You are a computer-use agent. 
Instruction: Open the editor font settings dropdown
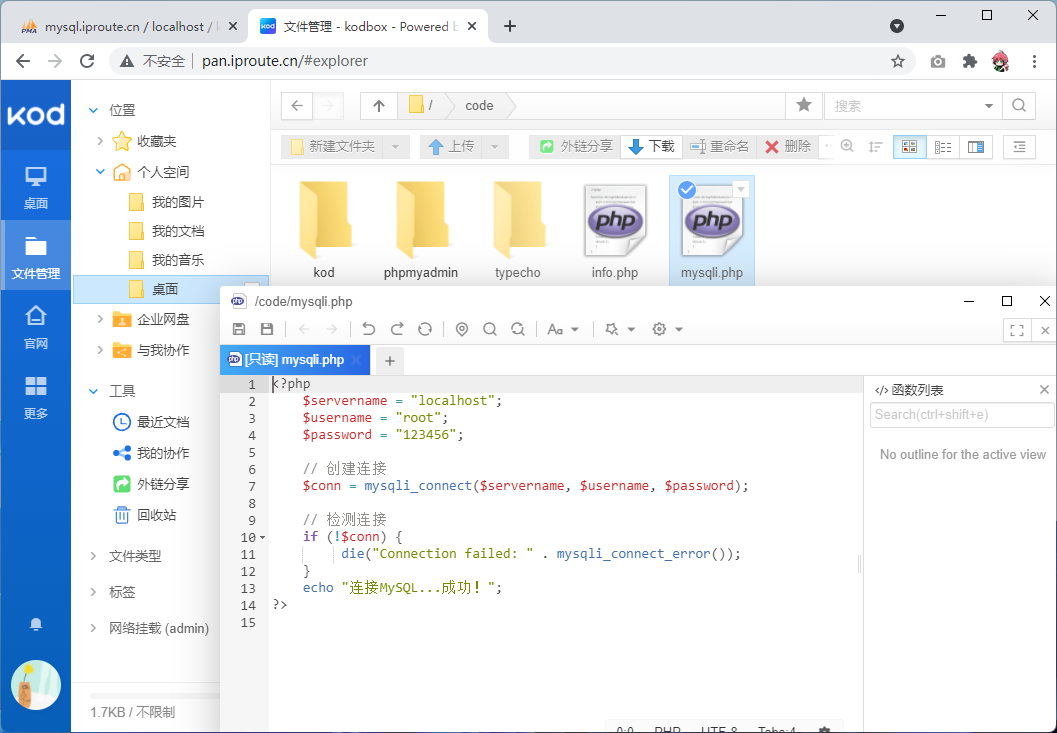563,329
